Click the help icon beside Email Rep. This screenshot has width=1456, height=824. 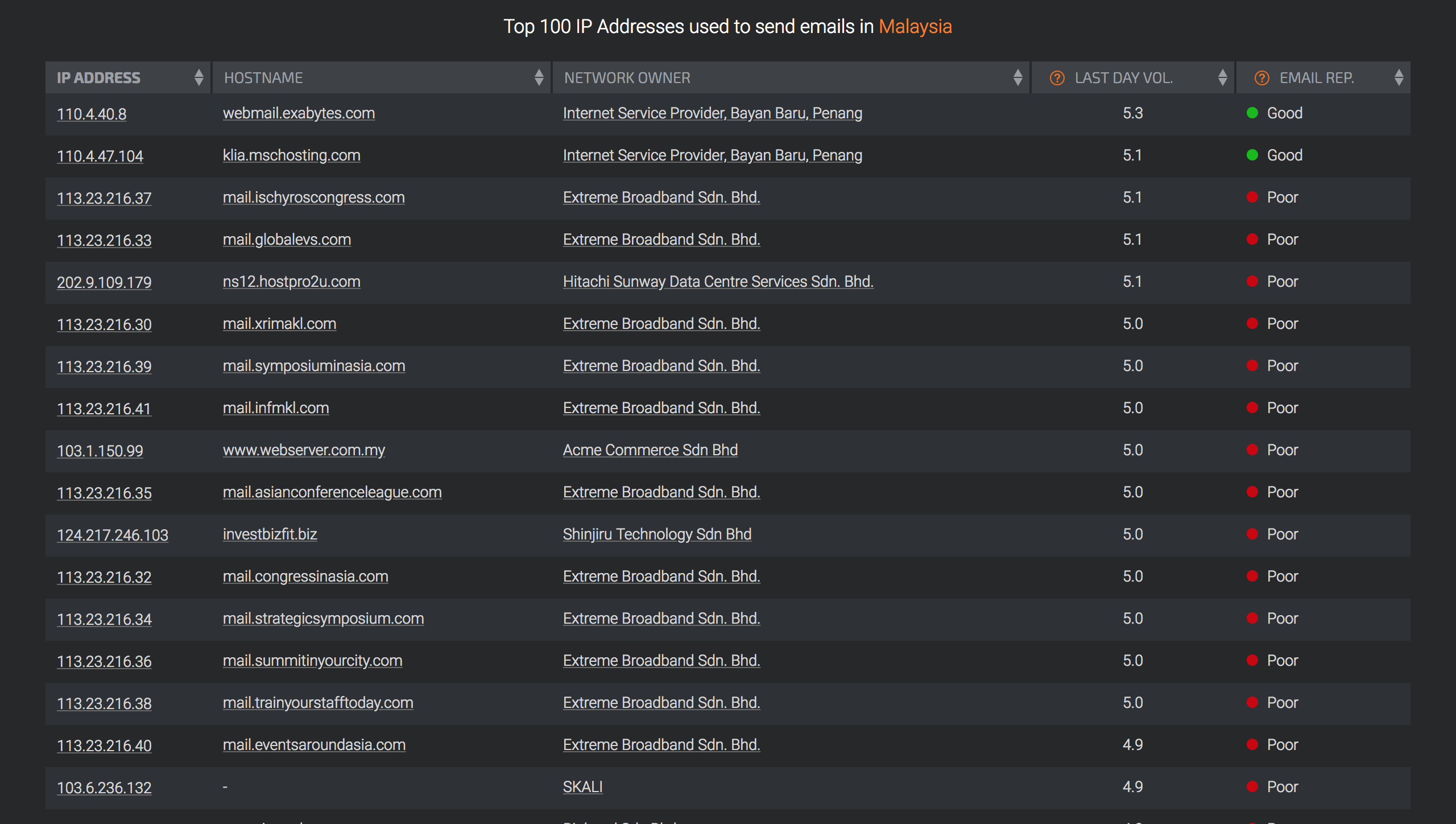[x=1261, y=78]
